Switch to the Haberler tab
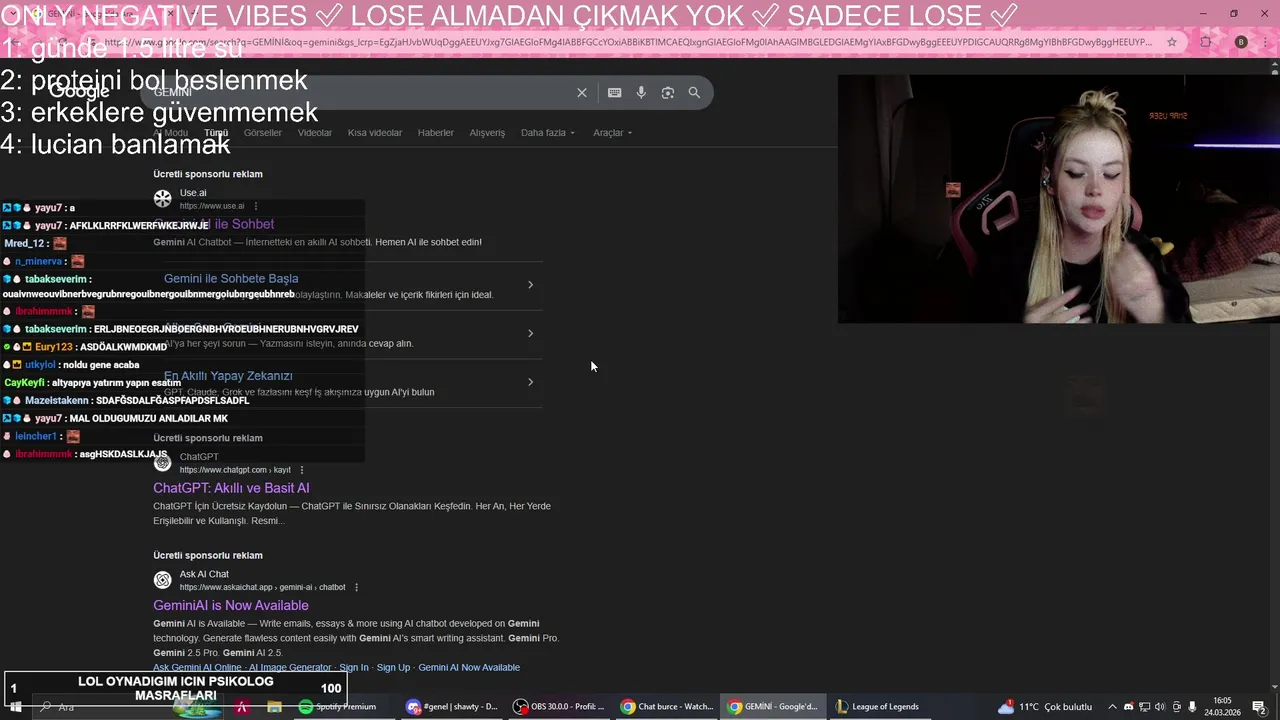 436,133
